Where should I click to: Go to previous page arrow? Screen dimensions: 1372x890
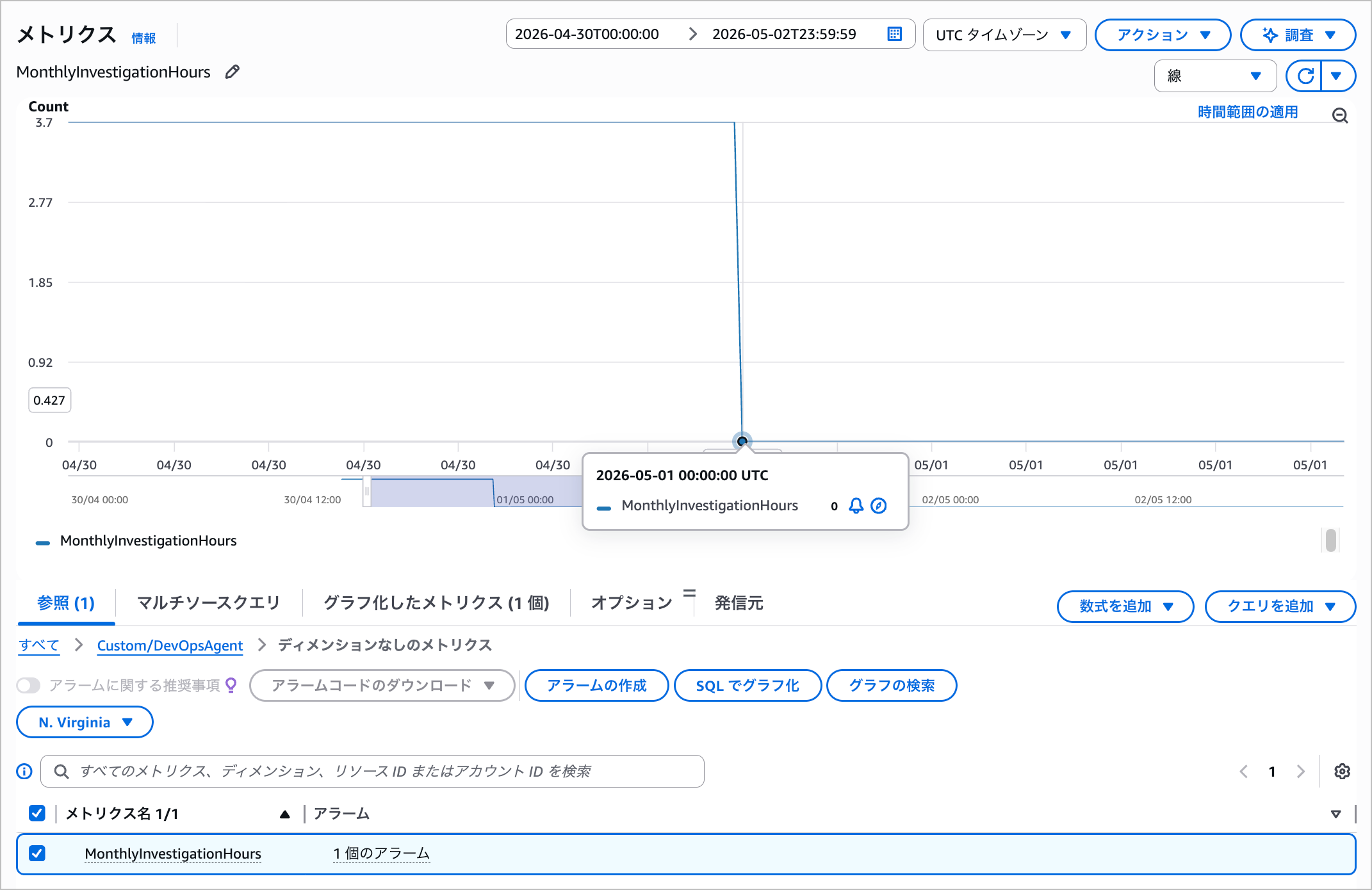point(1244,772)
